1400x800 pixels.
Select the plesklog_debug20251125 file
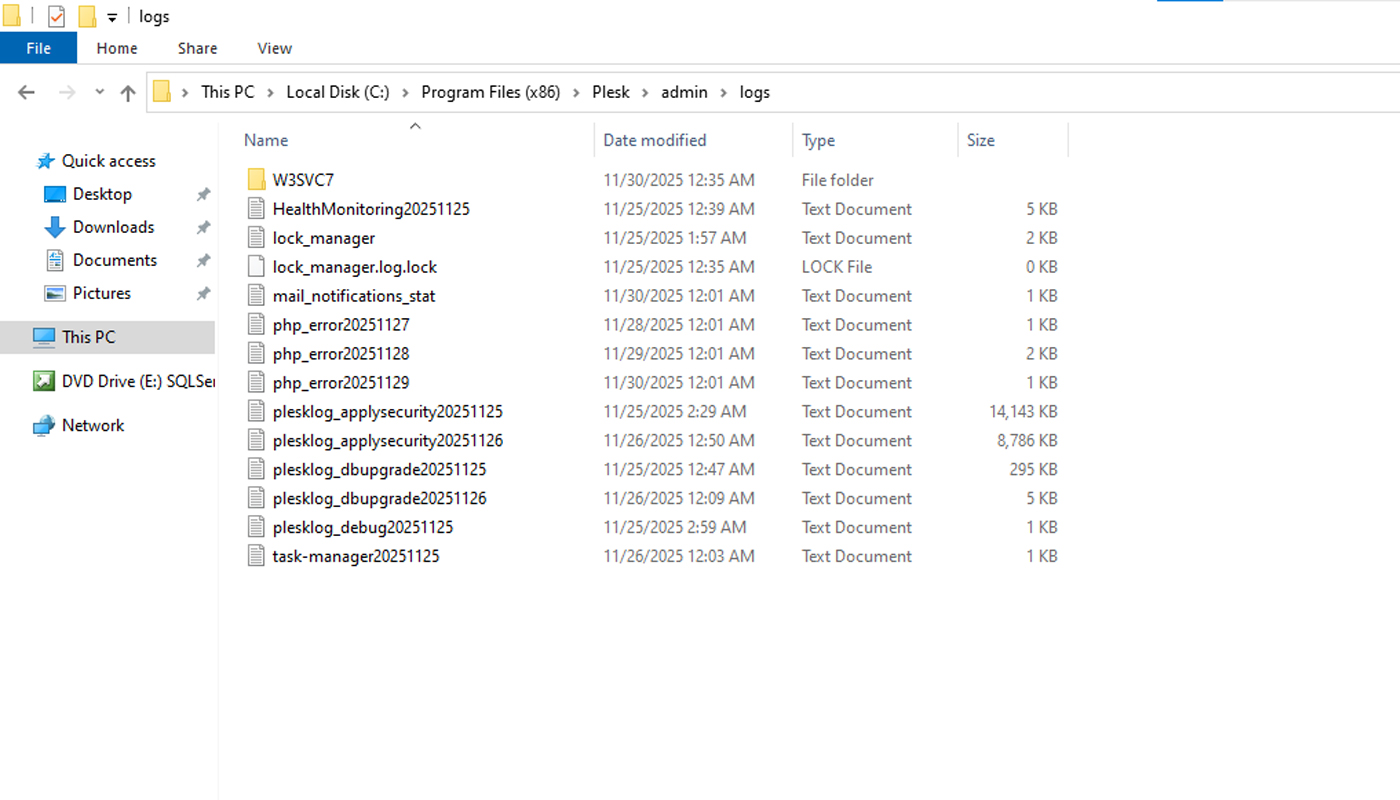coord(362,527)
